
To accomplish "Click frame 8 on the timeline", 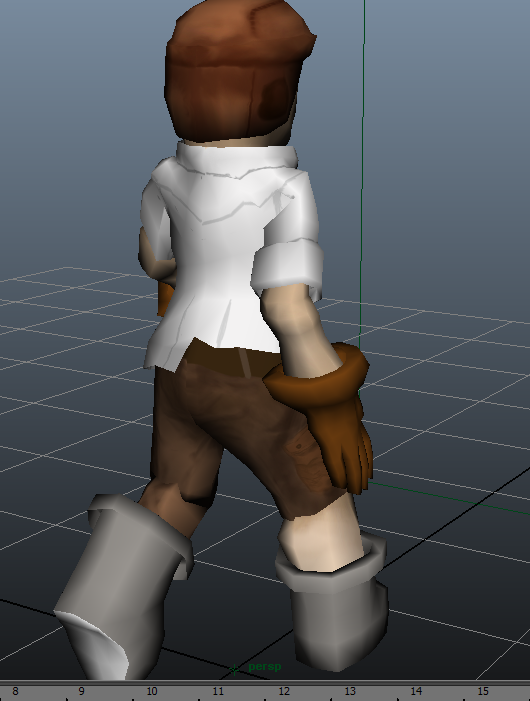I will pos(15,691).
